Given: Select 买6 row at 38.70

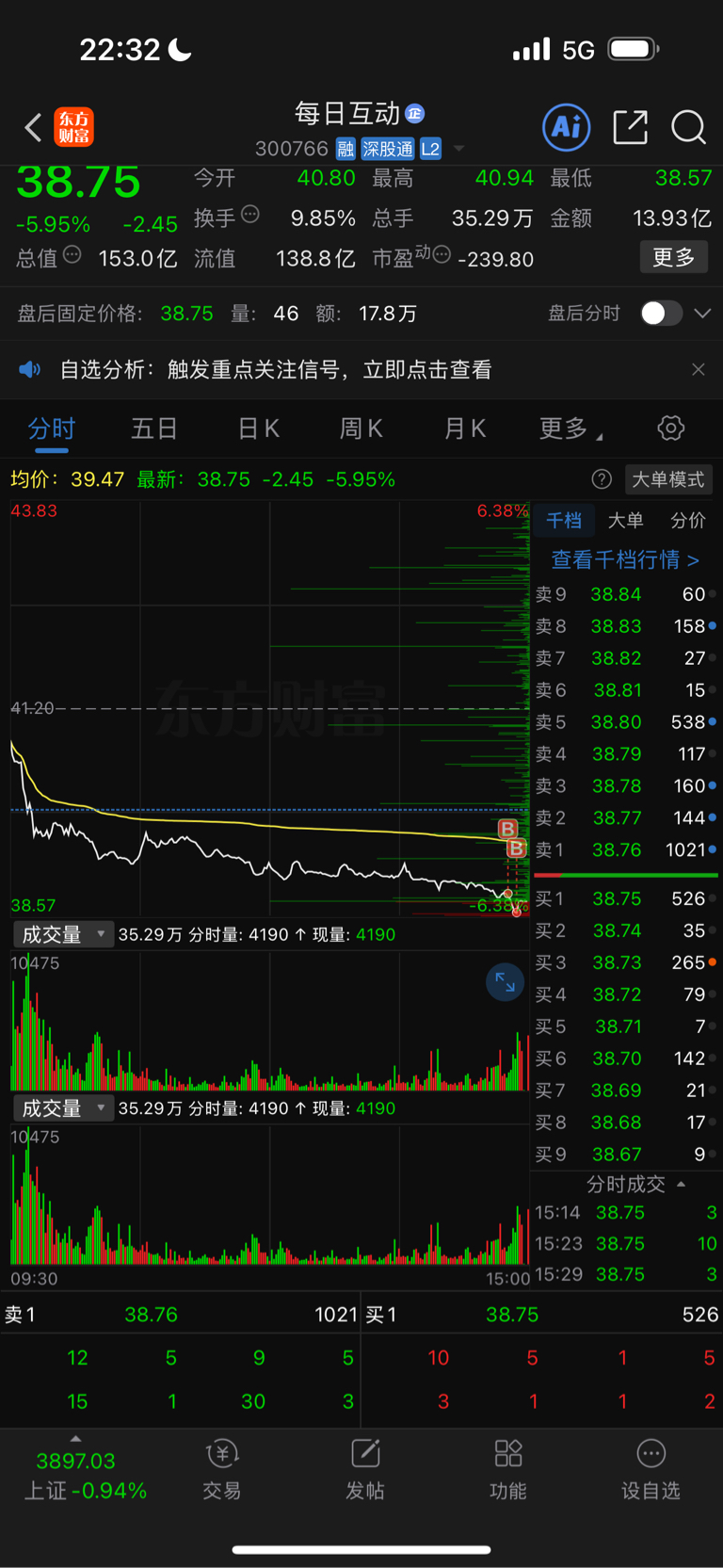Looking at the screenshot, I should click(x=626, y=1059).
